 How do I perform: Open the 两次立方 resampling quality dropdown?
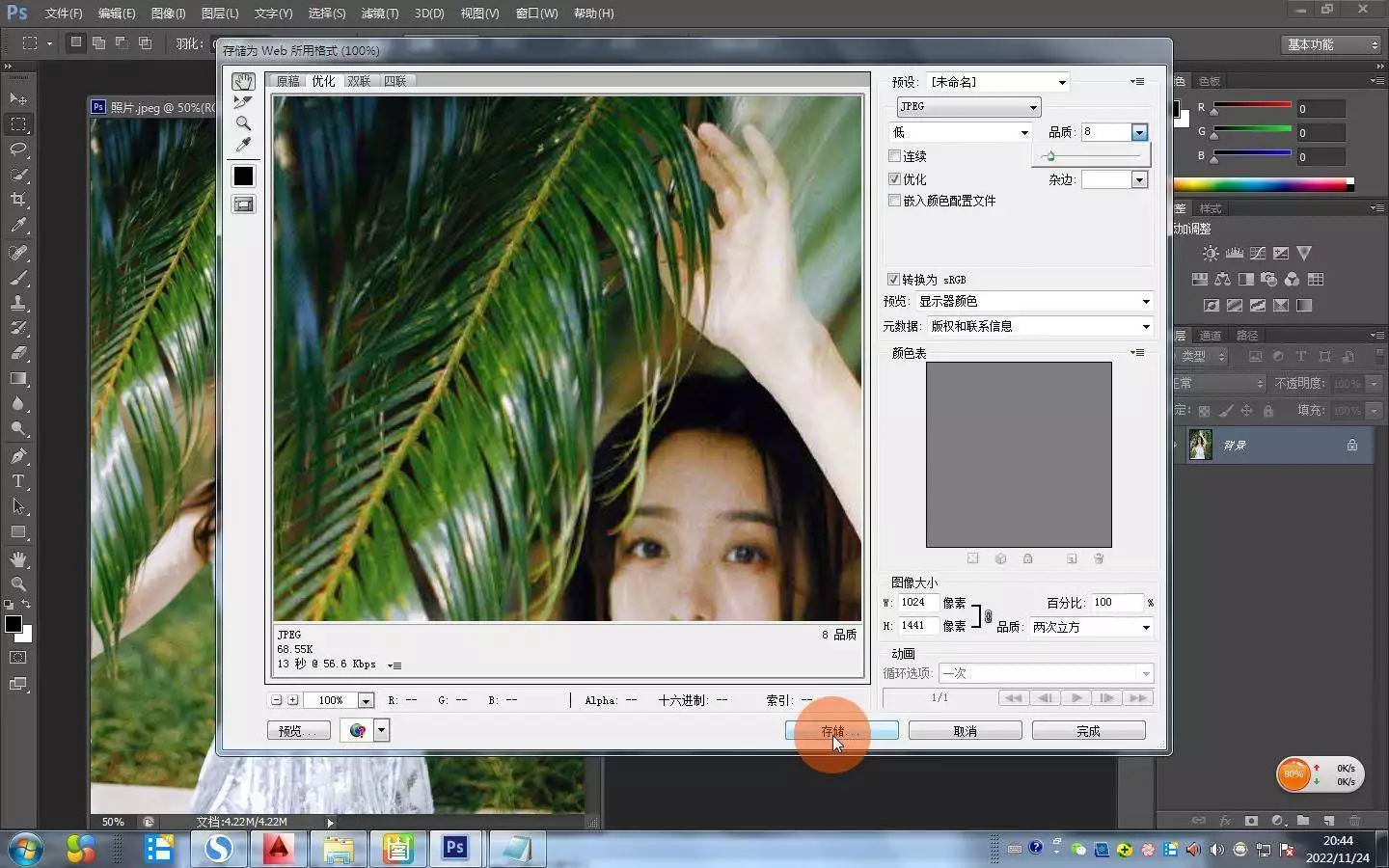[x=1091, y=628]
